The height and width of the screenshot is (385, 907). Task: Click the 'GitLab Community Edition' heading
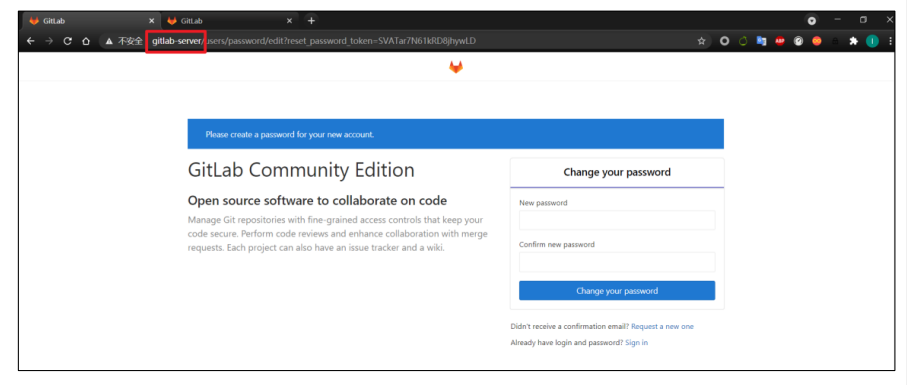(301, 171)
